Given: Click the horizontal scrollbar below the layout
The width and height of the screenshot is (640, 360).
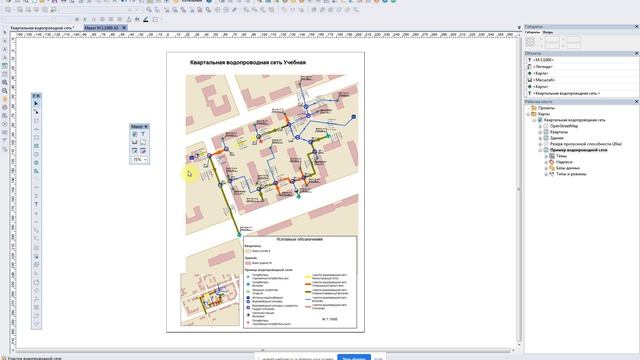Looking at the screenshot, I should [263, 350].
